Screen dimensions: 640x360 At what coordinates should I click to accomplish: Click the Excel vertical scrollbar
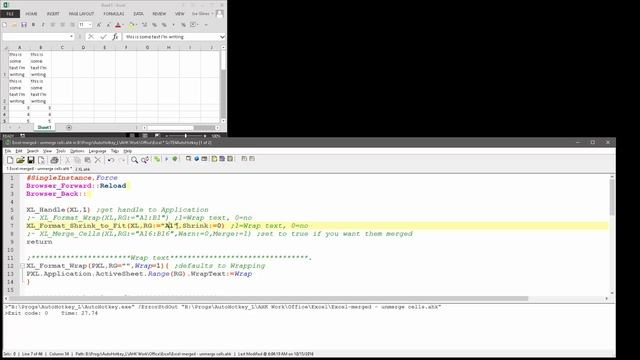coord(223,84)
